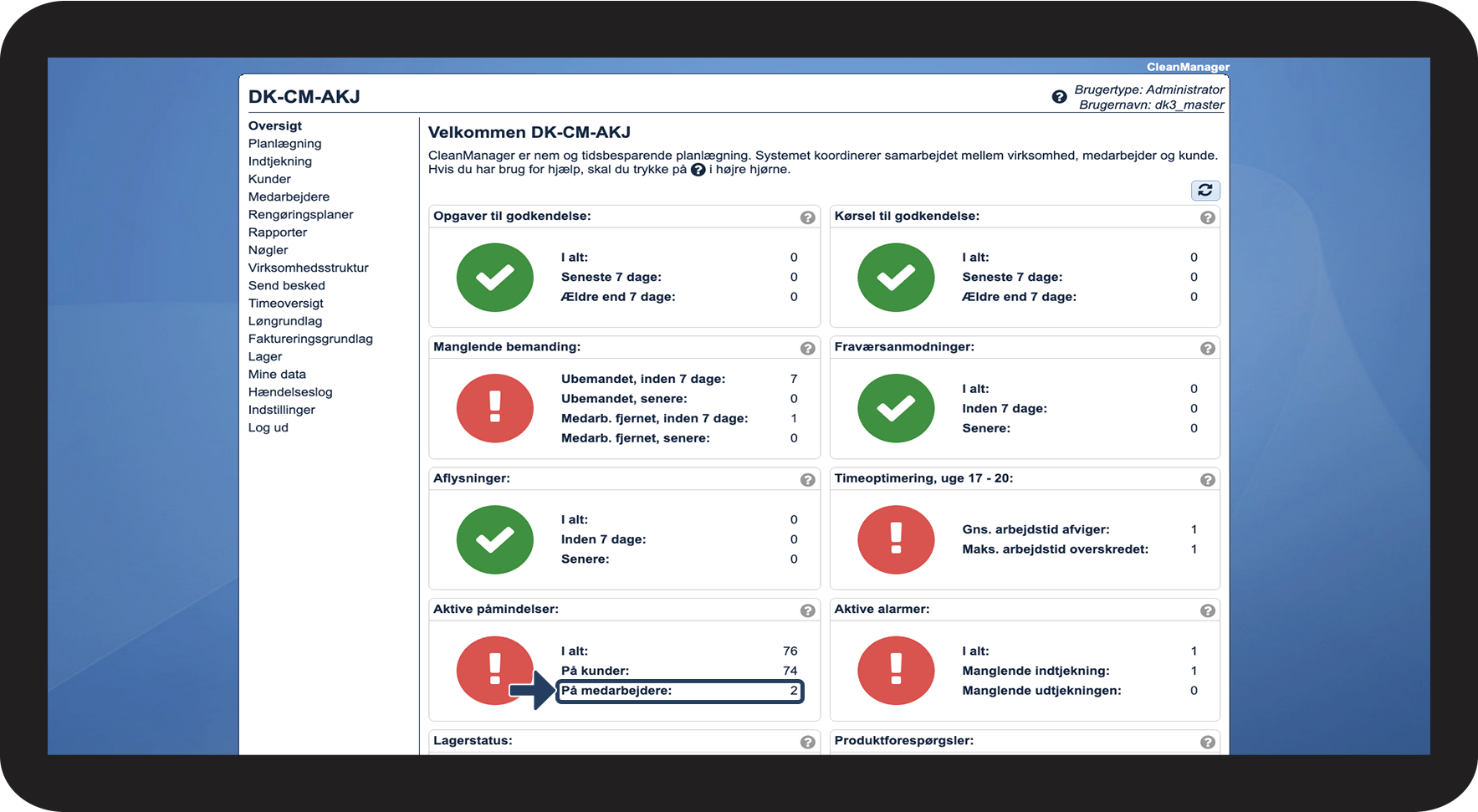This screenshot has height=812, width=1478.
Task: Click green checkmark in Fraværsanmodninger
Action: [x=896, y=408]
